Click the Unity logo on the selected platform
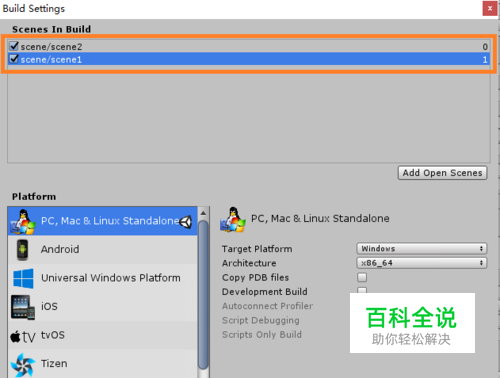500x378 pixels. point(186,222)
